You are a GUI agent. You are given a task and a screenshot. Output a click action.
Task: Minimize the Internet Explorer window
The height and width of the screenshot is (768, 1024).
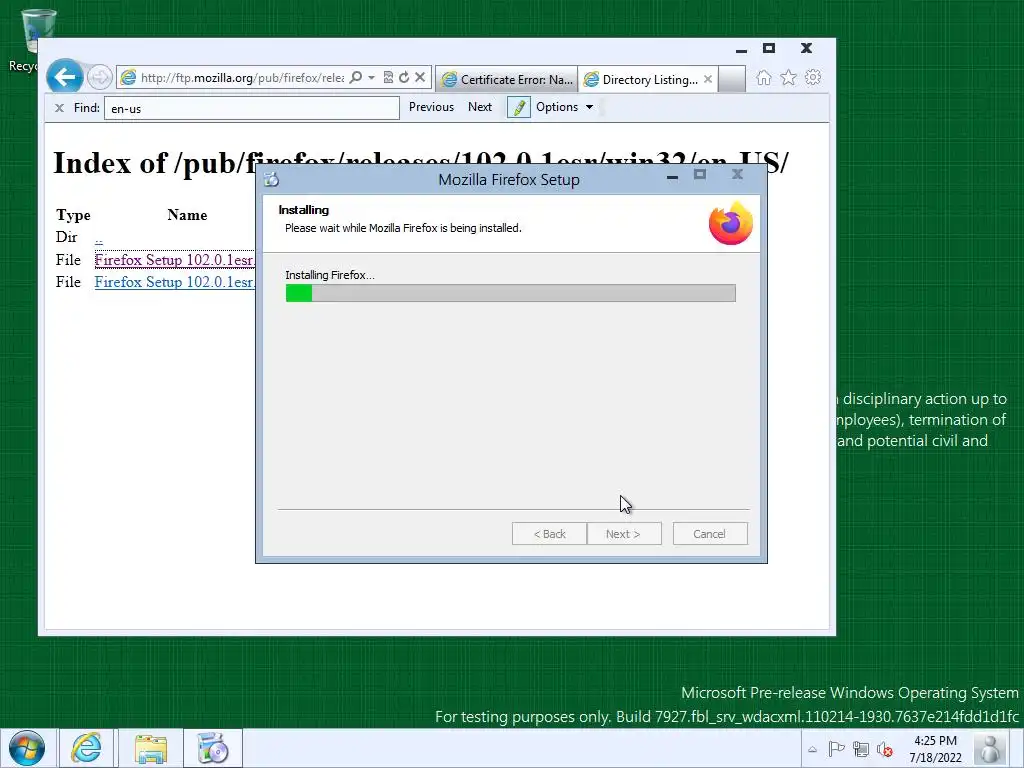(x=741, y=50)
